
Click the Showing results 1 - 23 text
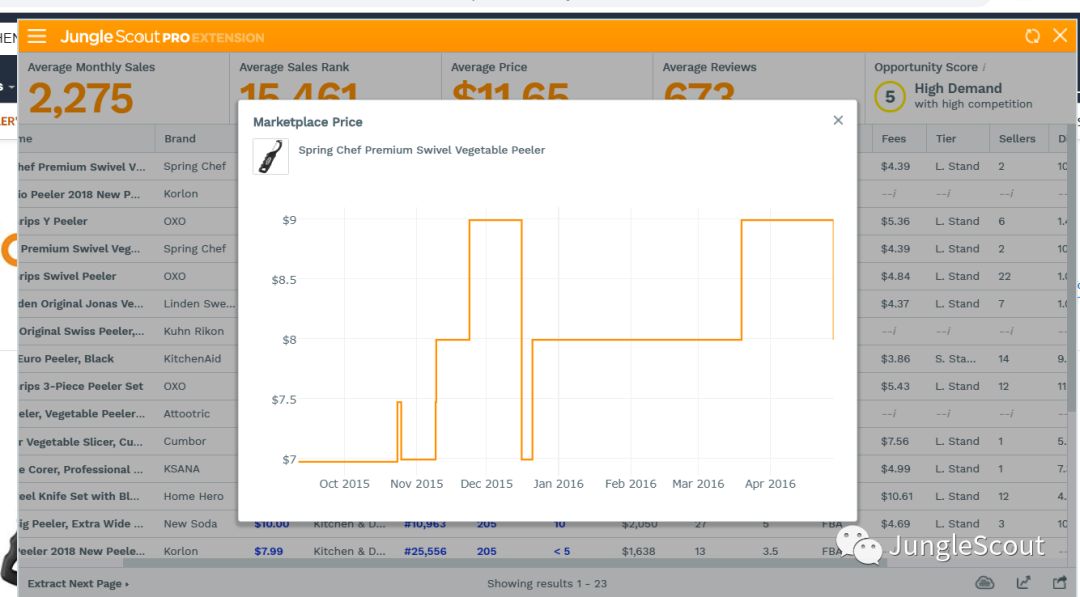click(x=547, y=583)
